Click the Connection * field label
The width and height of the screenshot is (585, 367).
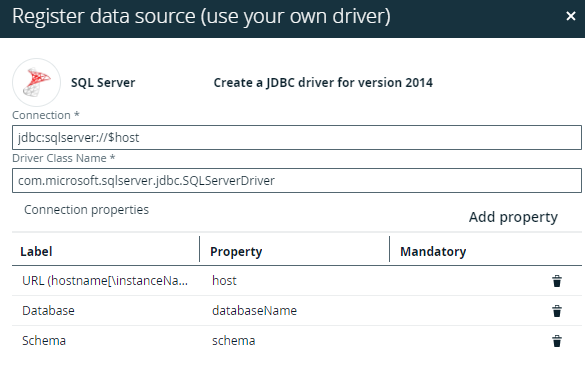[x=46, y=115]
